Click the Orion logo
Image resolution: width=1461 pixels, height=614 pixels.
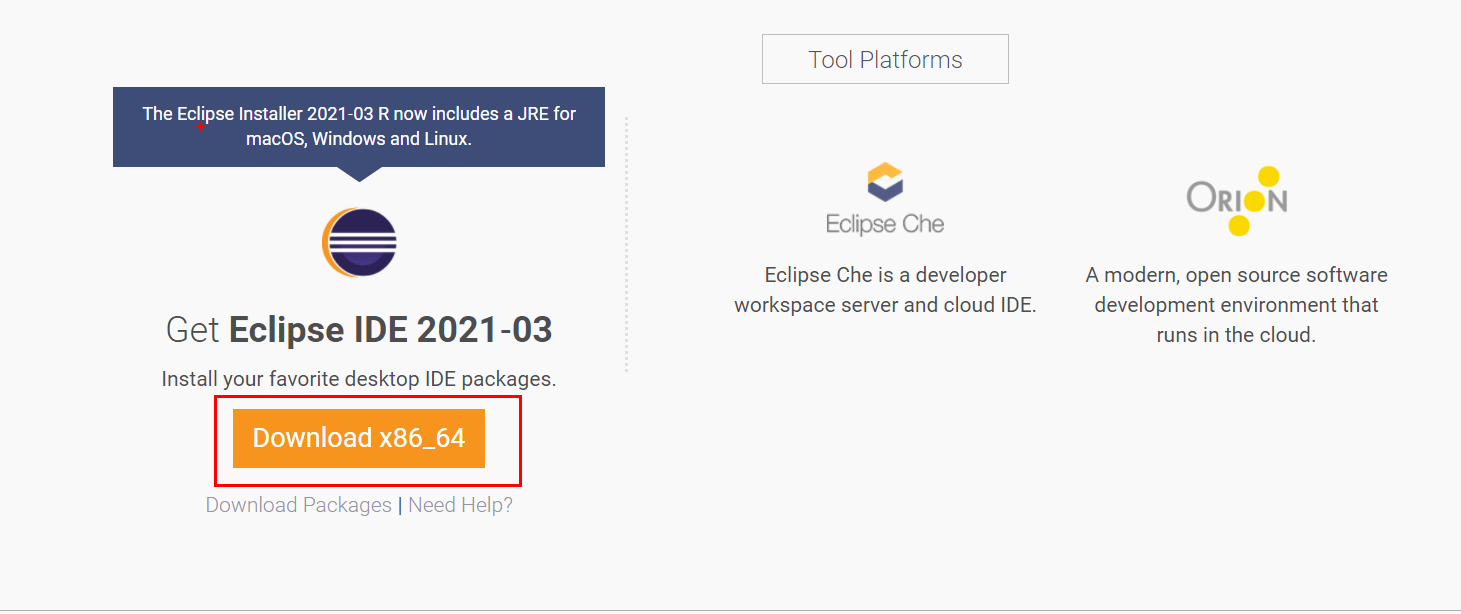(x=1237, y=200)
